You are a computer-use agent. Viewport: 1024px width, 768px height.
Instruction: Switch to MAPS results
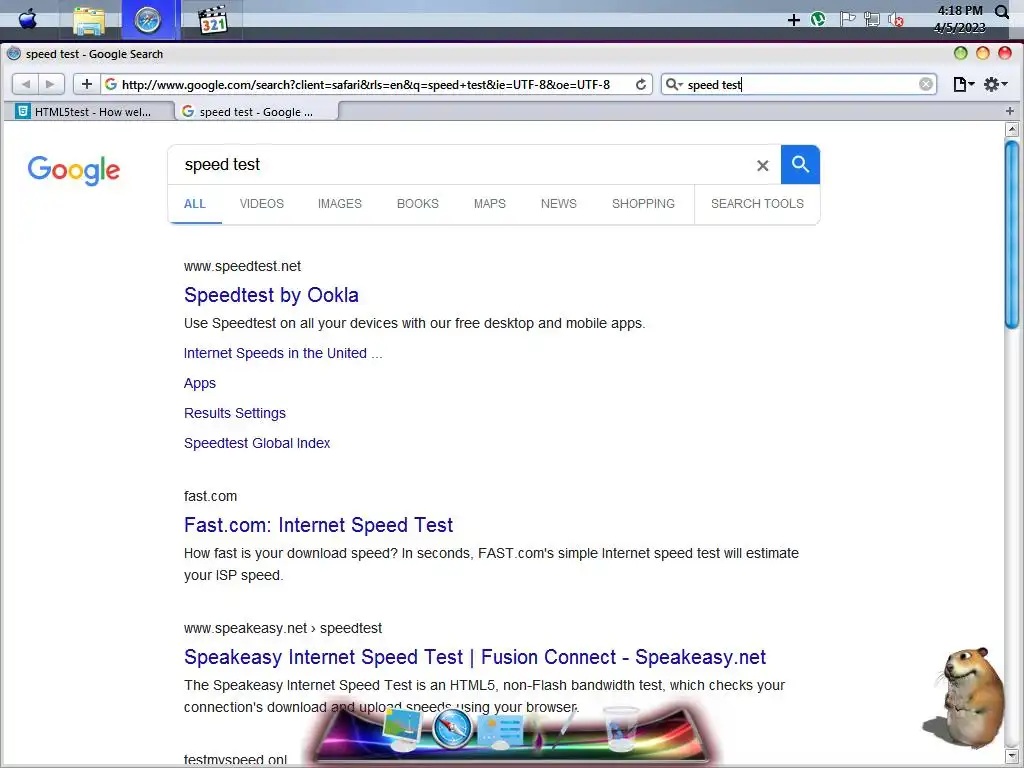[x=490, y=204]
